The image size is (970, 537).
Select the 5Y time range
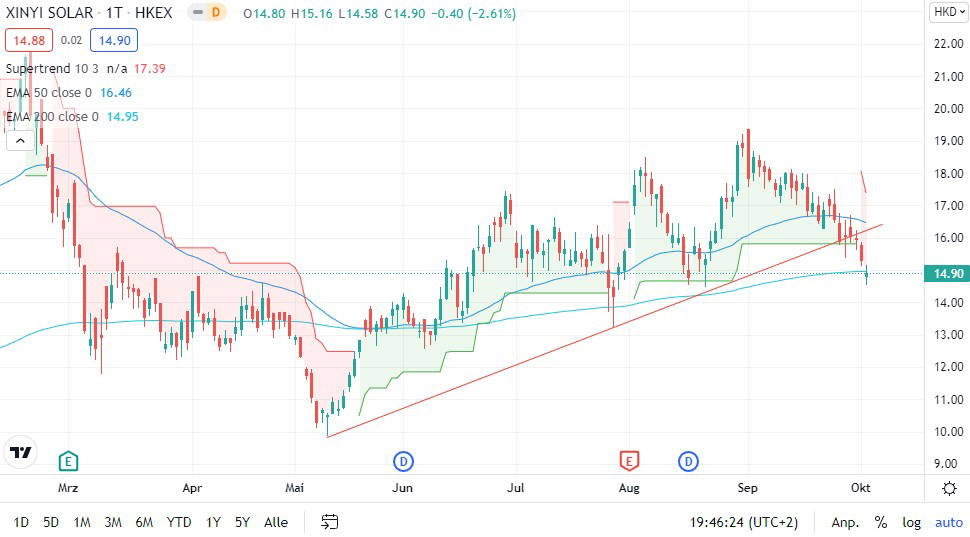(242, 522)
